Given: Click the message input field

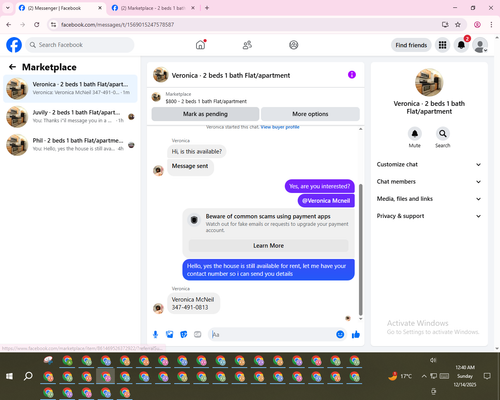Looking at the screenshot, I should [x=272, y=334].
